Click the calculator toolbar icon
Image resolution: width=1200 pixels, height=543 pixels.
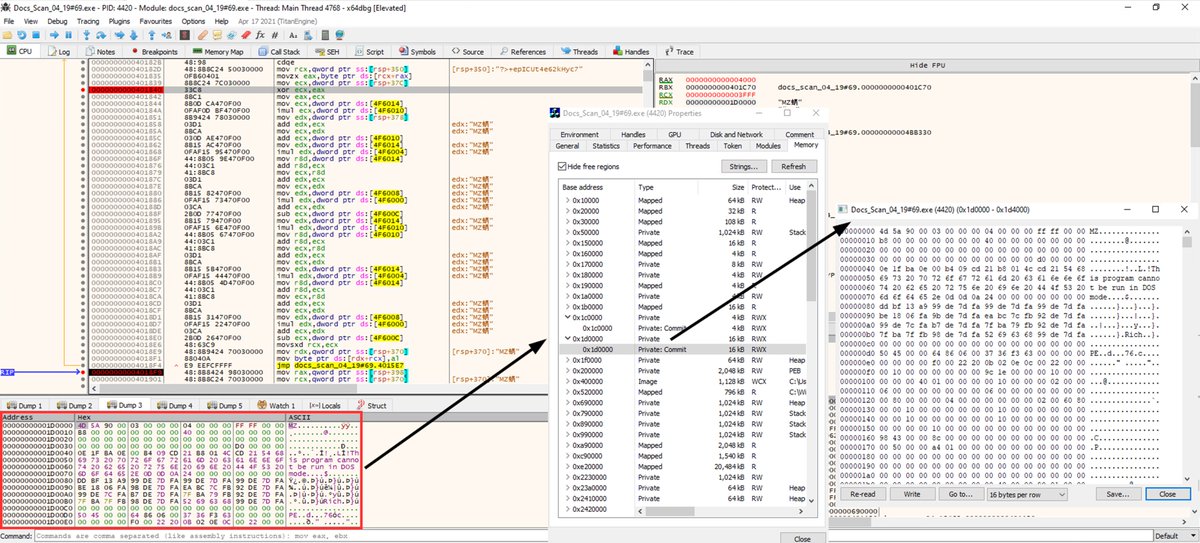325,35
